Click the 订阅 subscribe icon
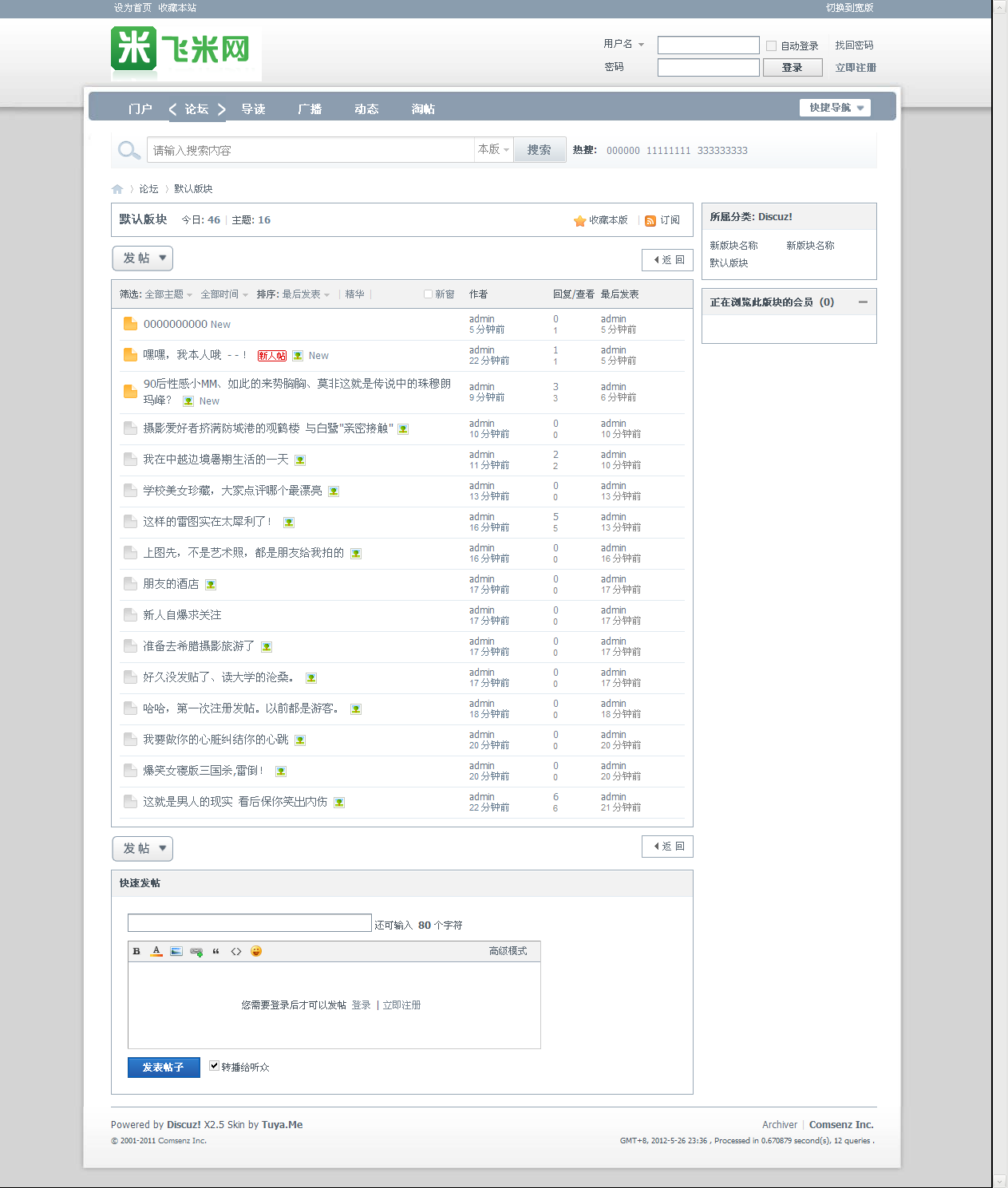 pos(650,221)
